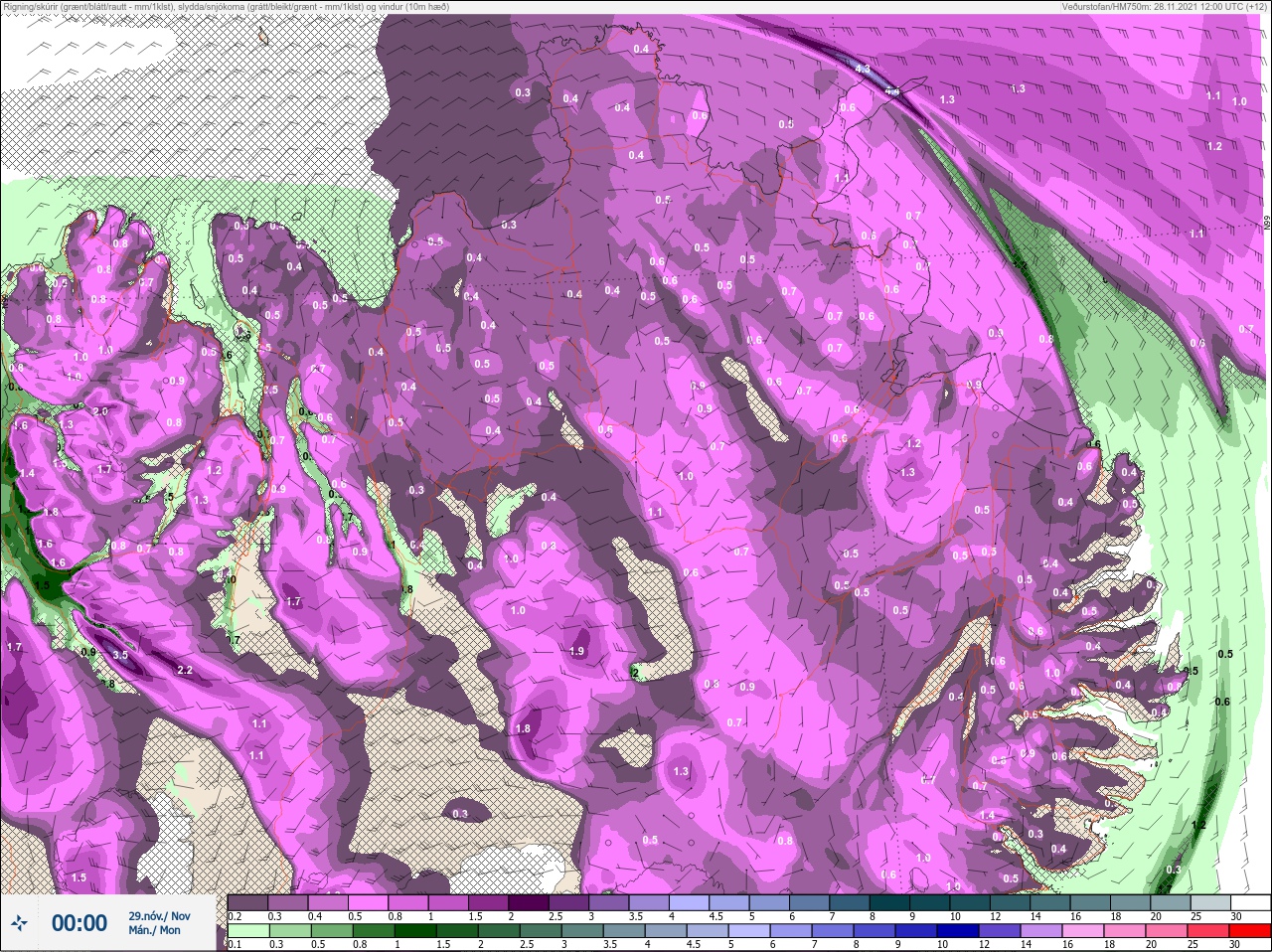Click the 4.3 value near the northern band
1272x952 pixels.
pyautogui.click(x=863, y=69)
